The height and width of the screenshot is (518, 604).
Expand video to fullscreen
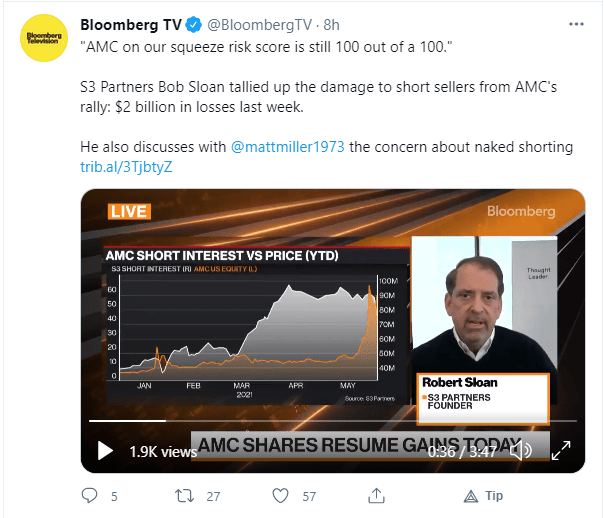[561, 451]
